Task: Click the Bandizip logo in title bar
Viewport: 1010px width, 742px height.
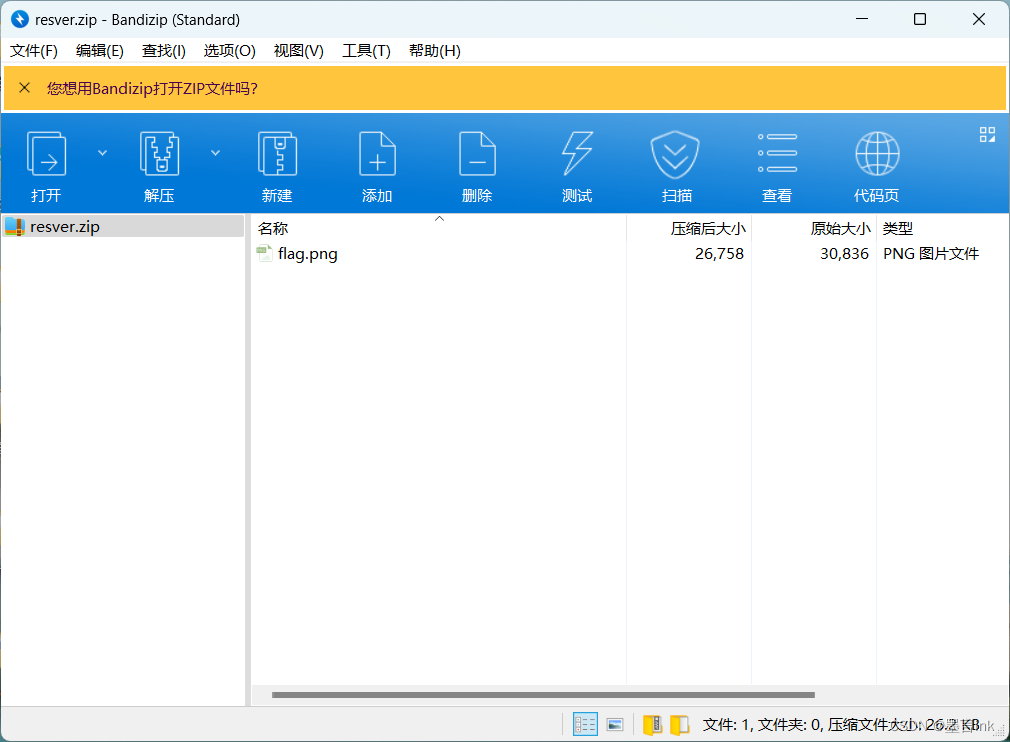Action: tap(20, 19)
